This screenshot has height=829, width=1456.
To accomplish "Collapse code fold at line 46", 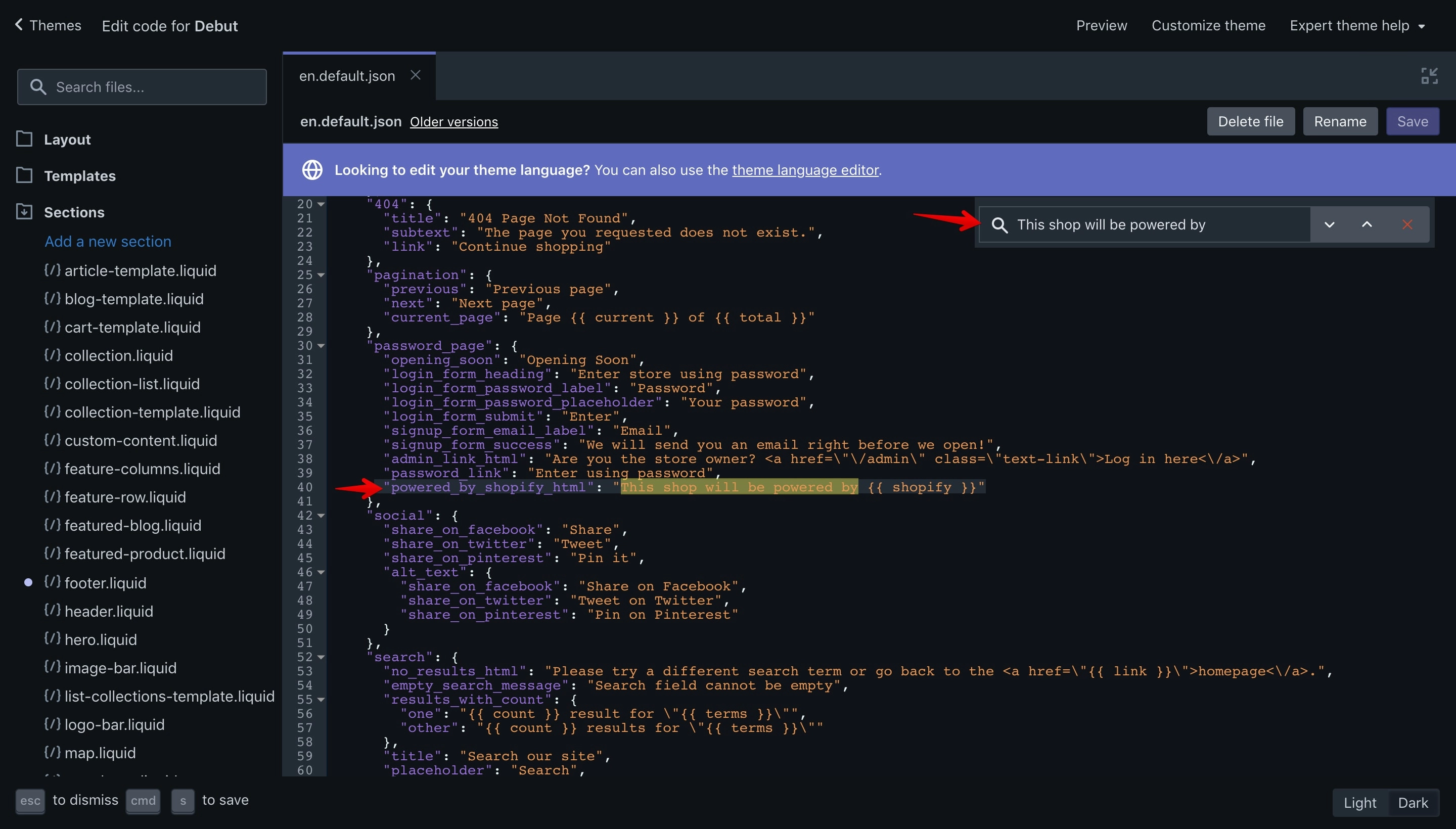I will click(321, 573).
